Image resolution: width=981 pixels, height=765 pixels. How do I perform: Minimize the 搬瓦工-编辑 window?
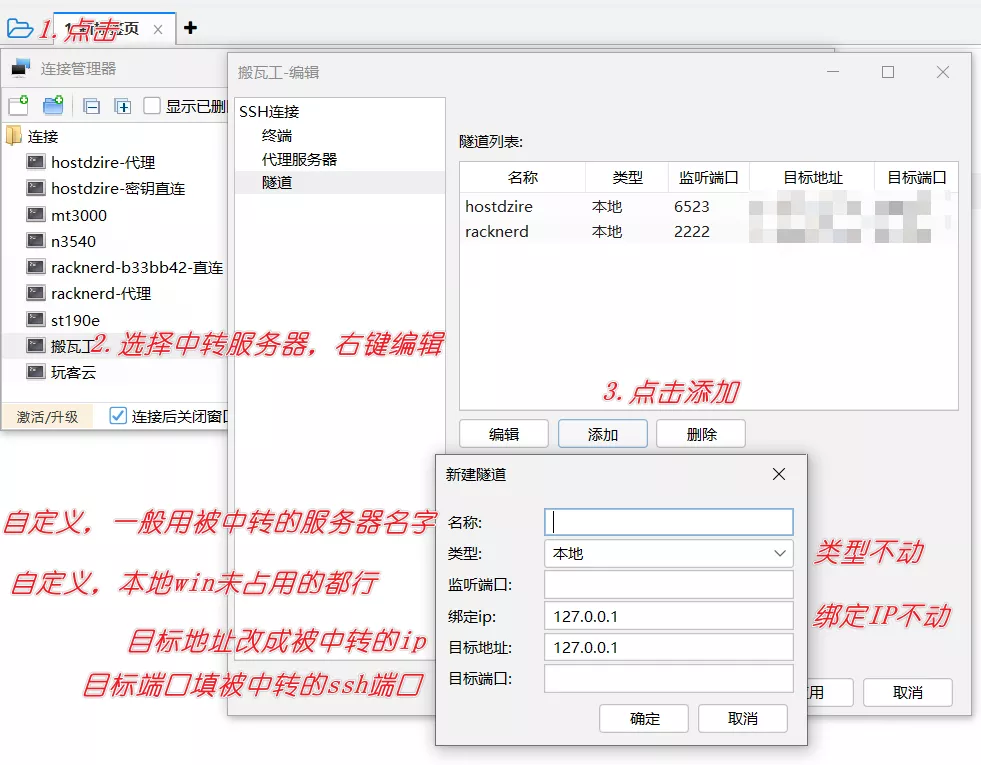pyautogui.click(x=833, y=72)
